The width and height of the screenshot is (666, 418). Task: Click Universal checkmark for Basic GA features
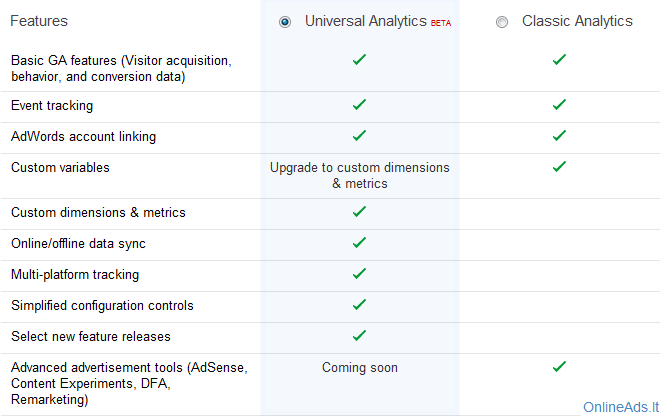pyautogui.click(x=359, y=59)
